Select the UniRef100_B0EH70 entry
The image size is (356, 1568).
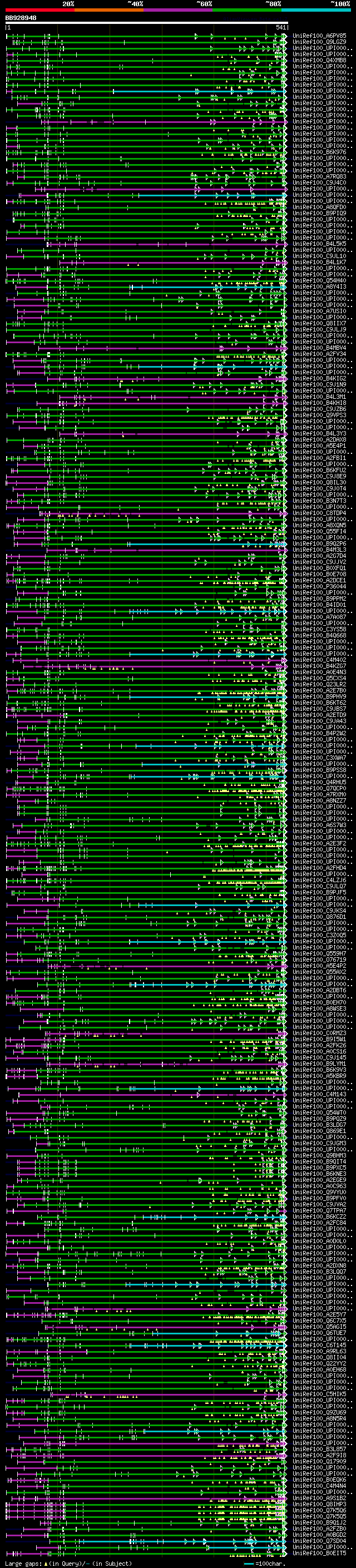click(319, 1002)
